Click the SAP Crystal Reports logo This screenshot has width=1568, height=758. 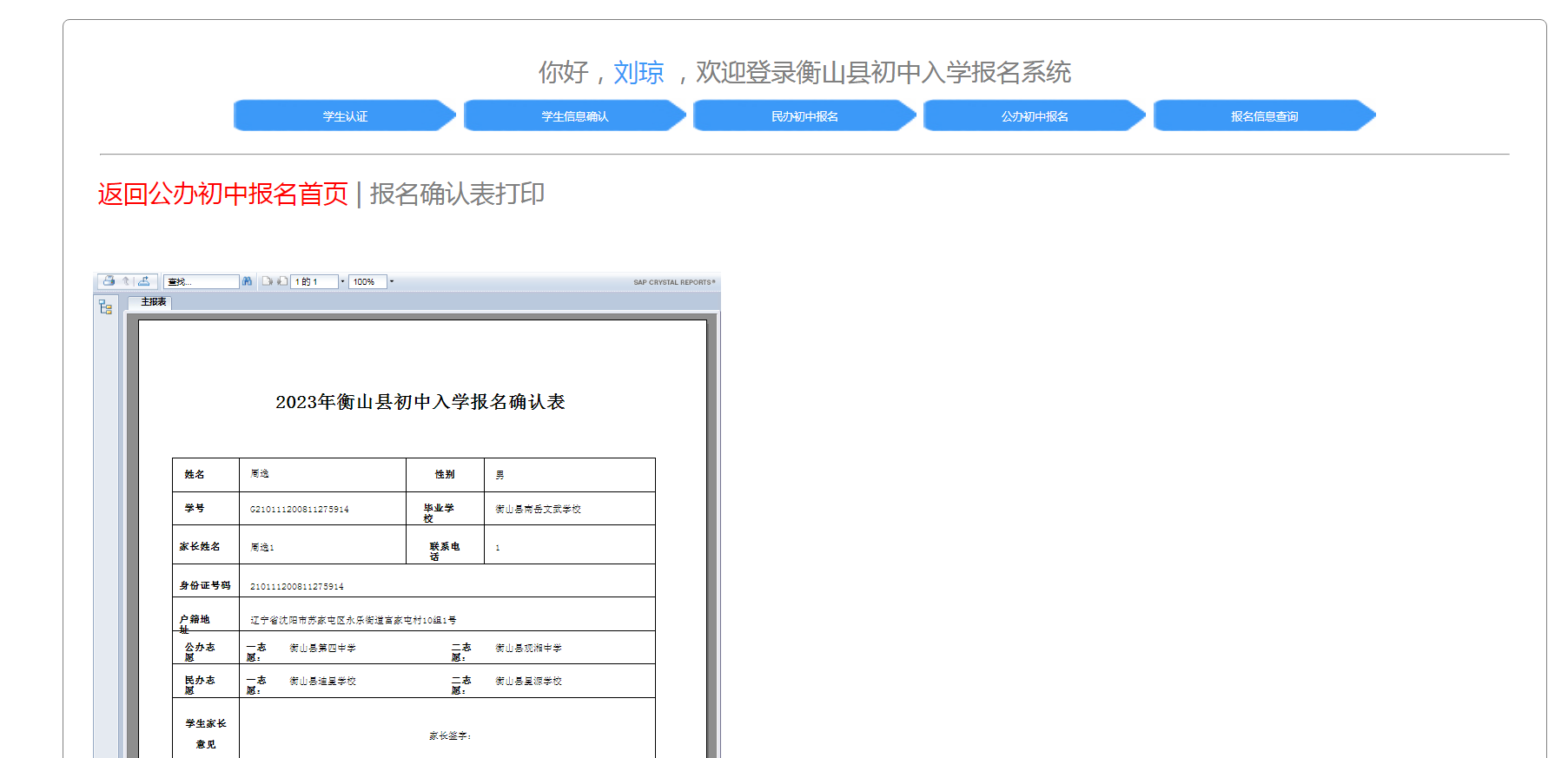pyautogui.click(x=674, y=282)
